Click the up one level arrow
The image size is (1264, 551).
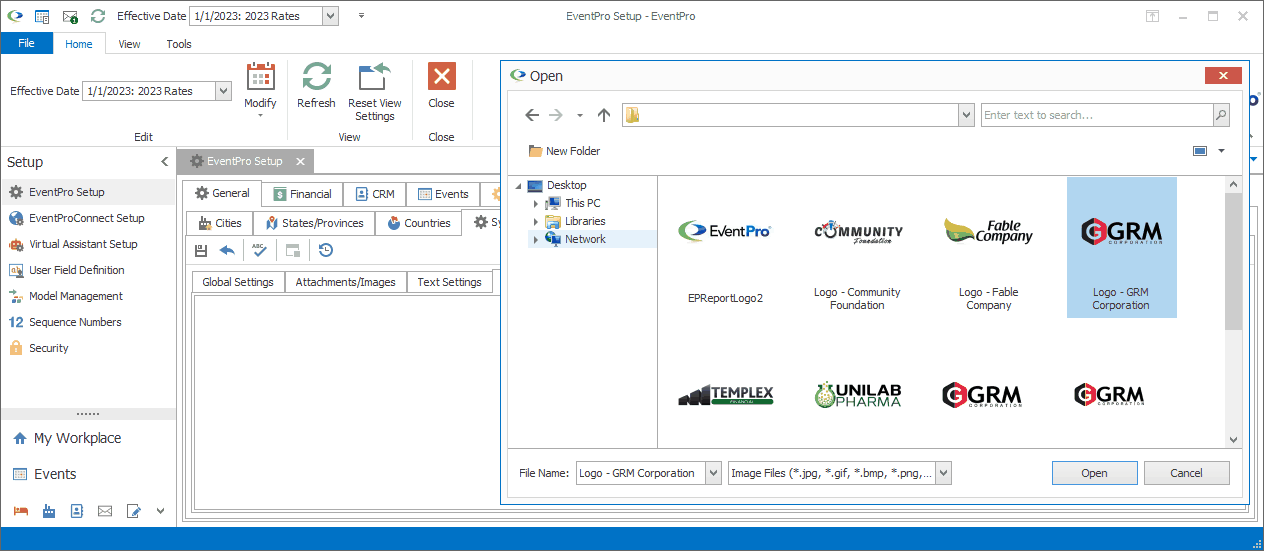tap(603, 115)
